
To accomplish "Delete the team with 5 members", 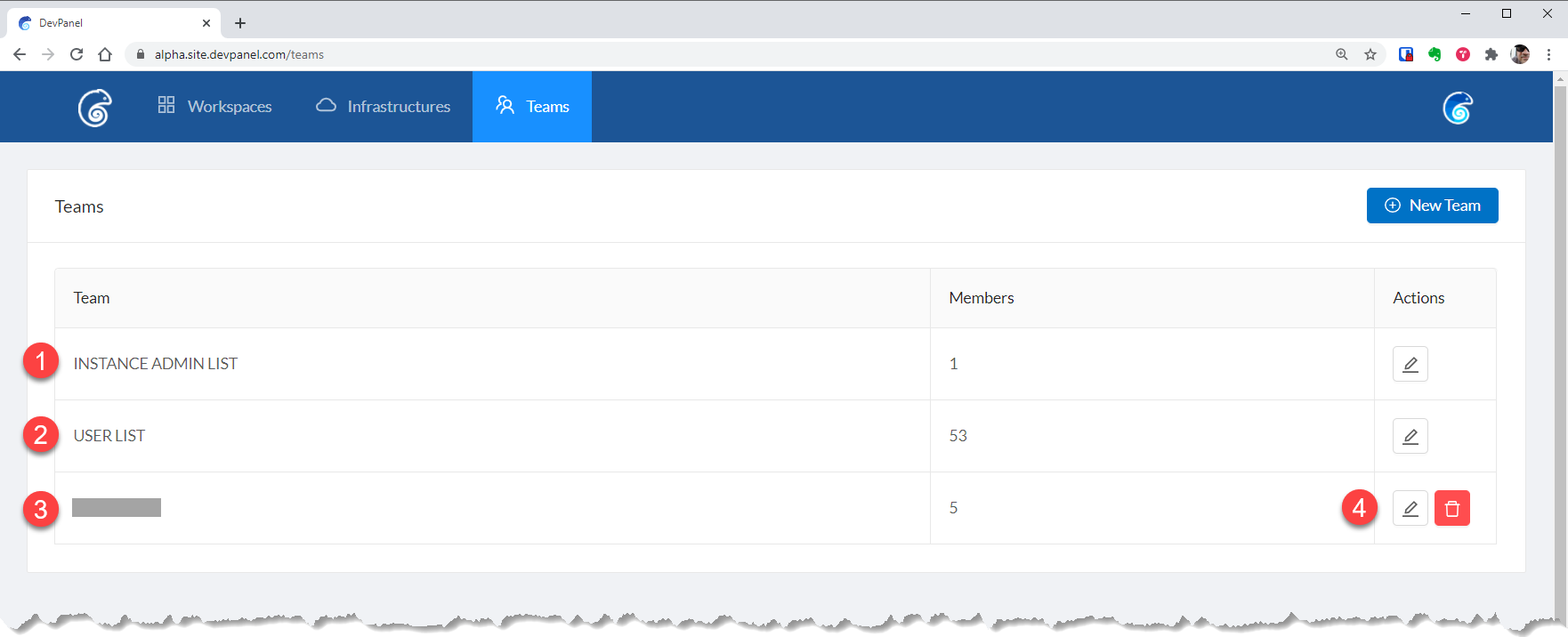I will click(x=1451, y=508).
